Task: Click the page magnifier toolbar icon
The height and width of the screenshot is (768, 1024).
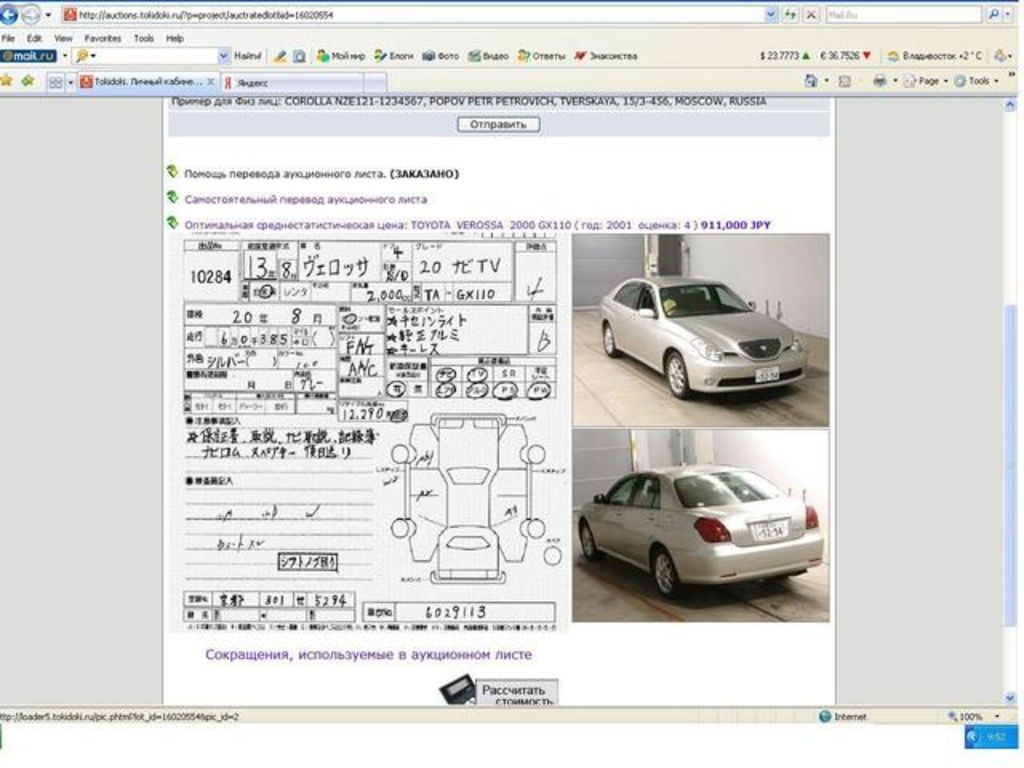Action: pyautogui.click(x=299, y=57)
